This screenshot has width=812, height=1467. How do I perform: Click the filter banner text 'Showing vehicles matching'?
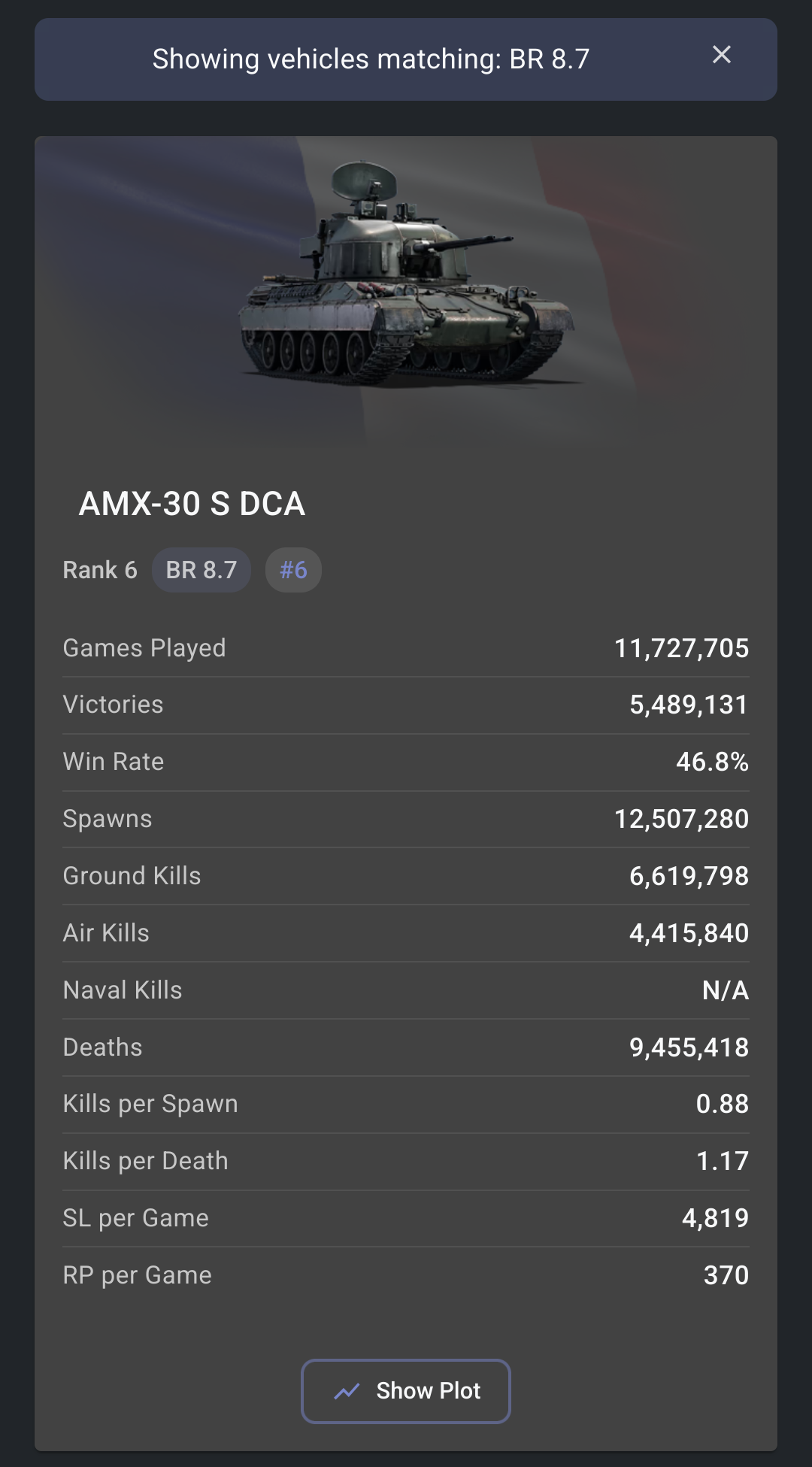(371, 59)
